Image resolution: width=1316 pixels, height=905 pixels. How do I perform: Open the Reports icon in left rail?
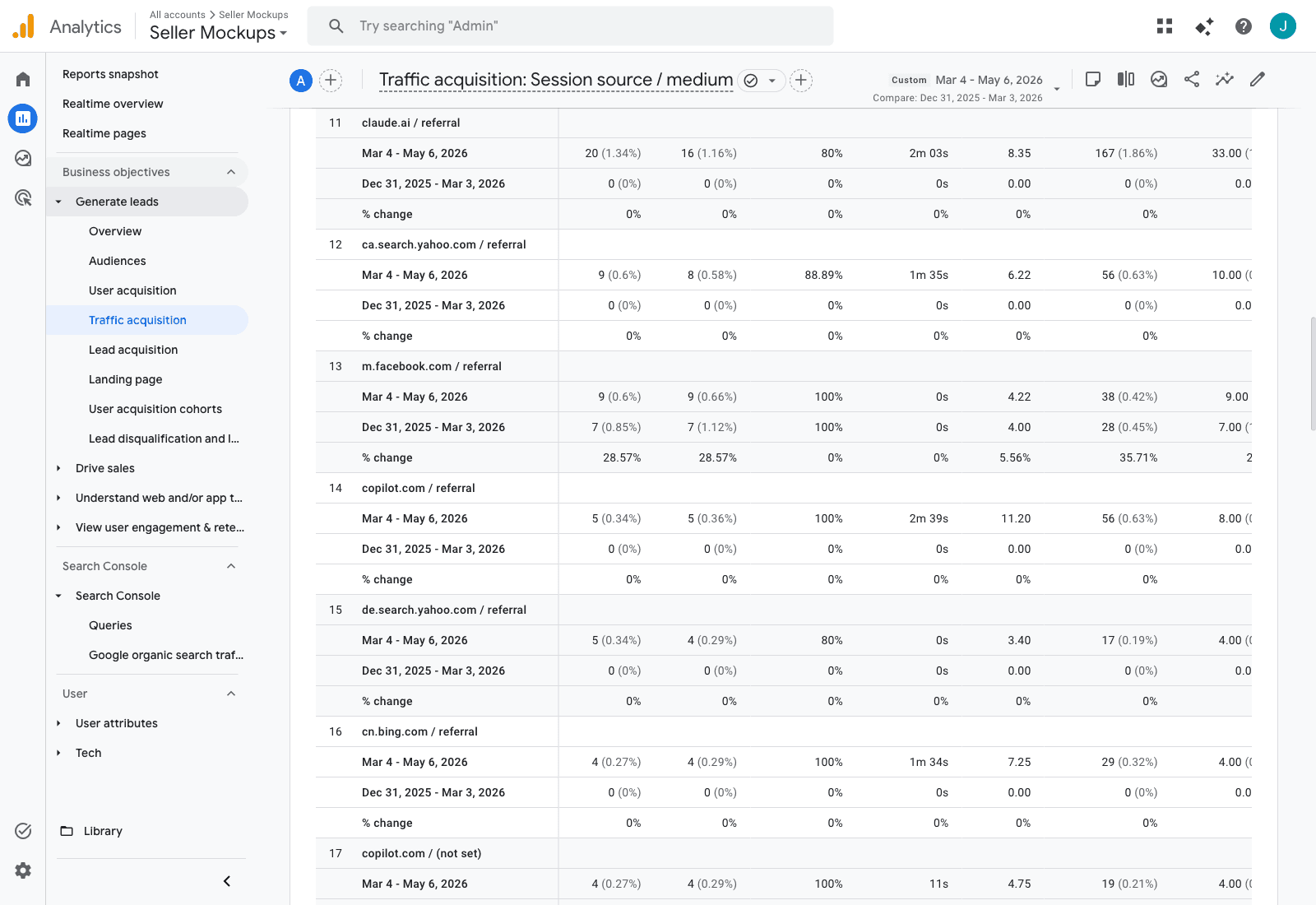coord(23,118)
